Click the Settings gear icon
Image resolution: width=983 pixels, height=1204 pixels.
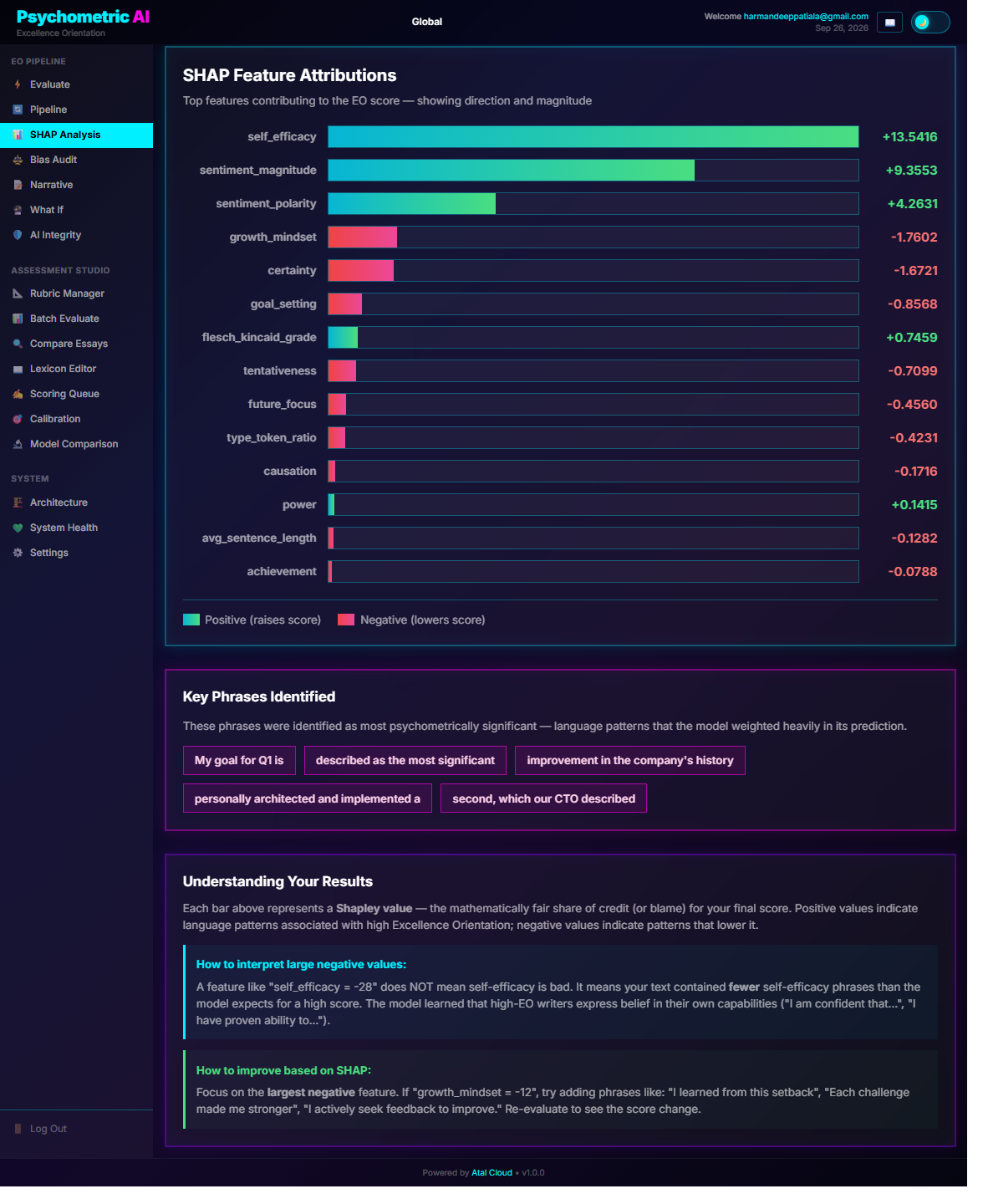18,553
